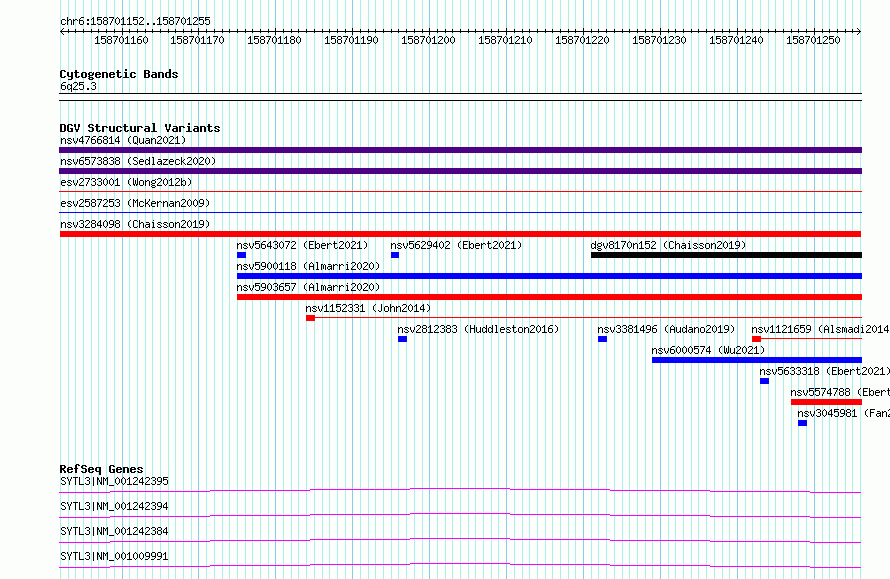This screenshot has height=579, width=890.
Task: Open variant label nsv1152331 (John2014)
Action: (x=368, y=308)
